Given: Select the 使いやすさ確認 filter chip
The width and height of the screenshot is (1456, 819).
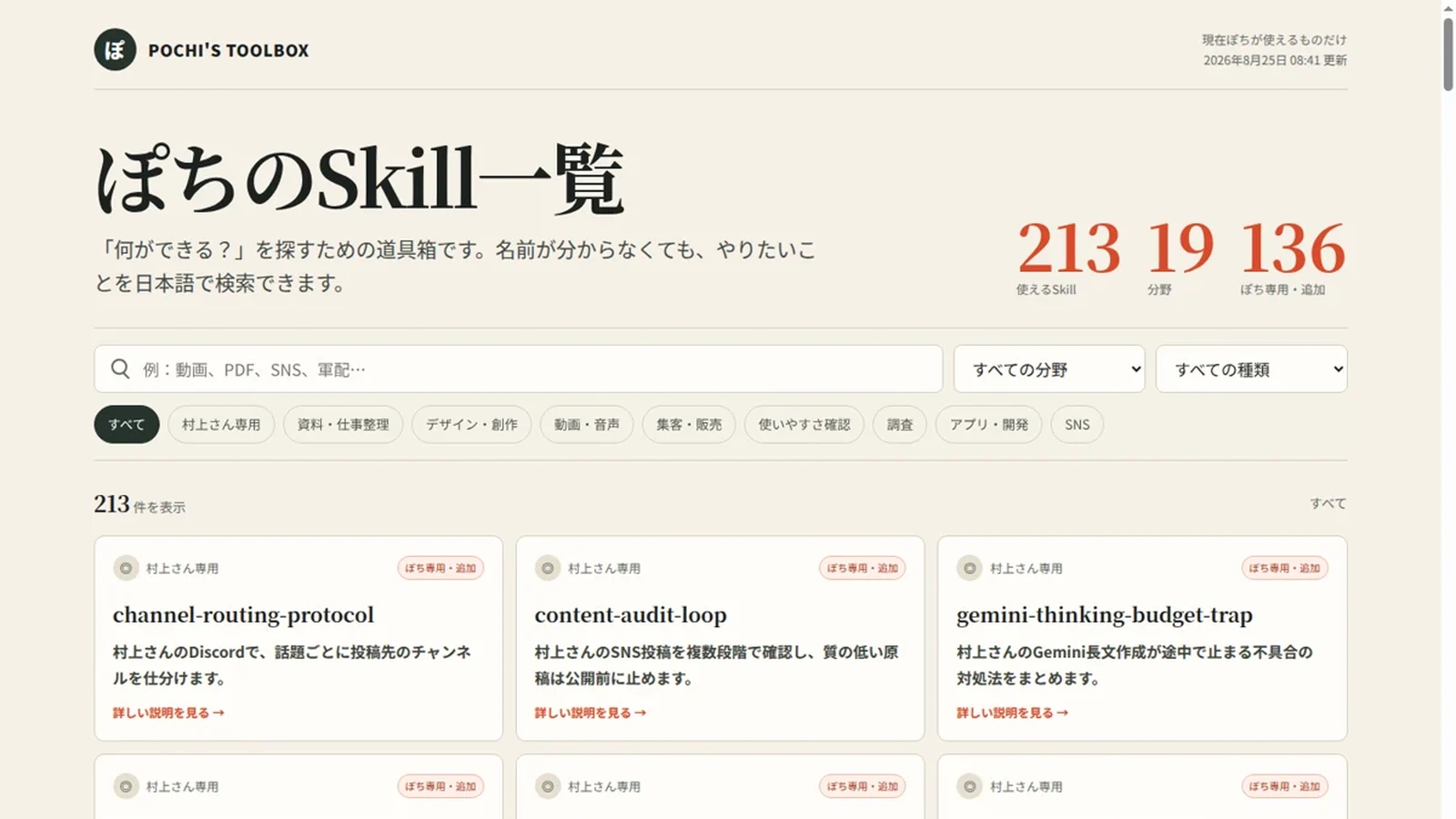Looking at the screenshot, I should coord(804,424).
